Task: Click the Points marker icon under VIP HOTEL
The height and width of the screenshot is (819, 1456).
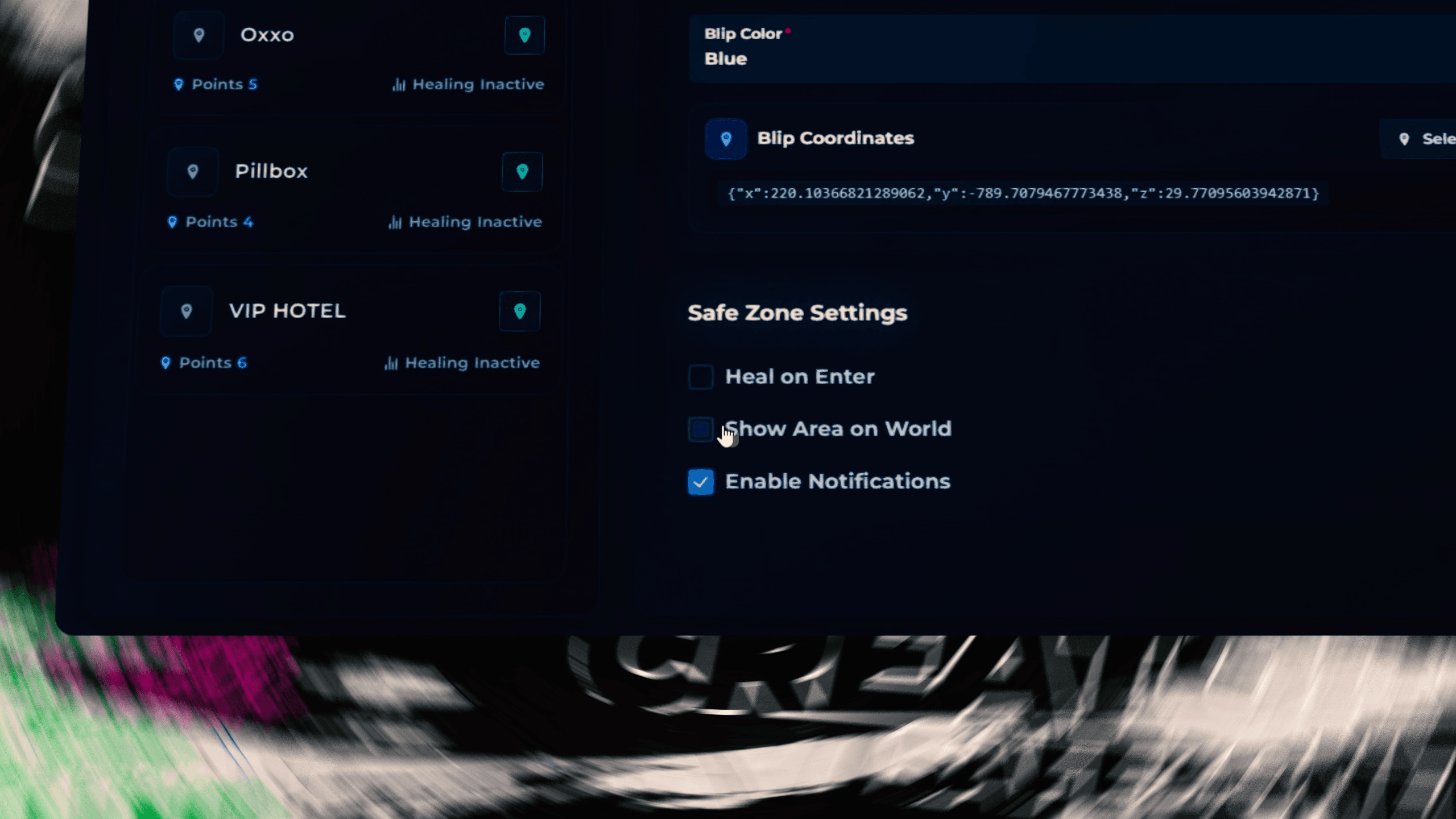Action: coord(166,363)
